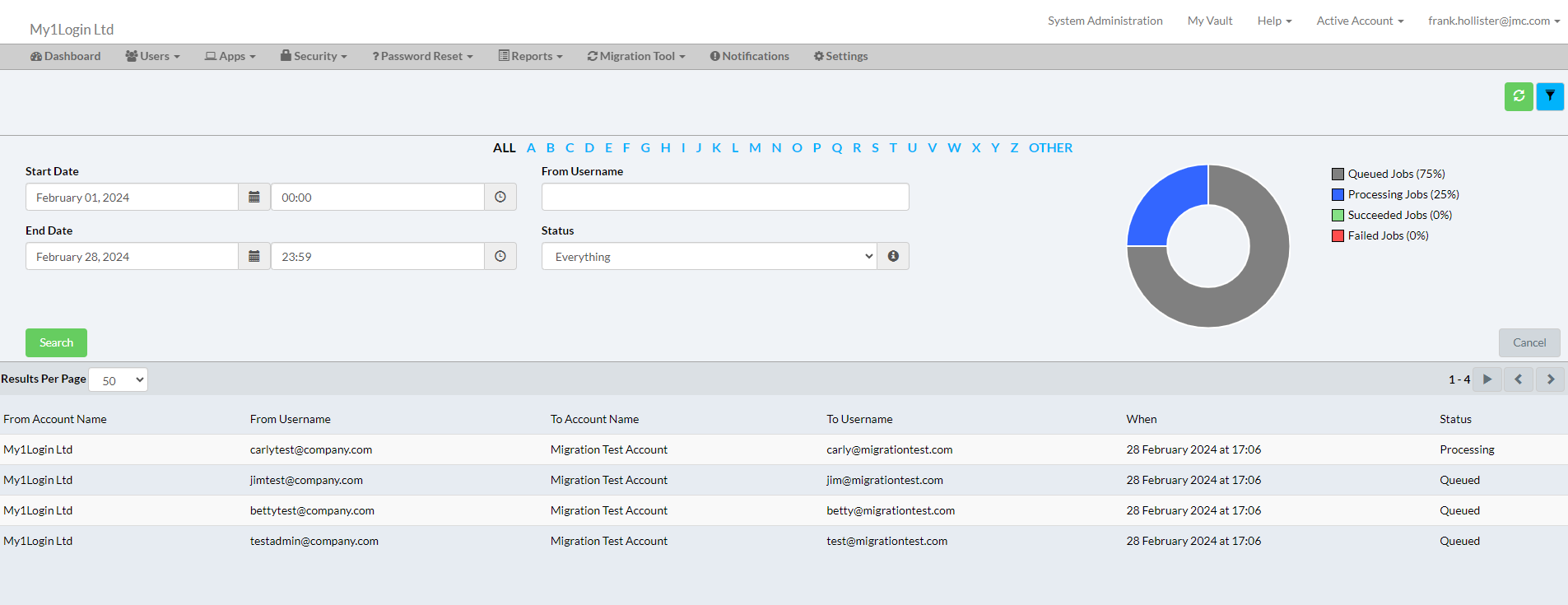Image resolution: width=1568 pixels, height=605 pixels.
Task: Open the Start Date calendar picker
Action: [254, 198]
